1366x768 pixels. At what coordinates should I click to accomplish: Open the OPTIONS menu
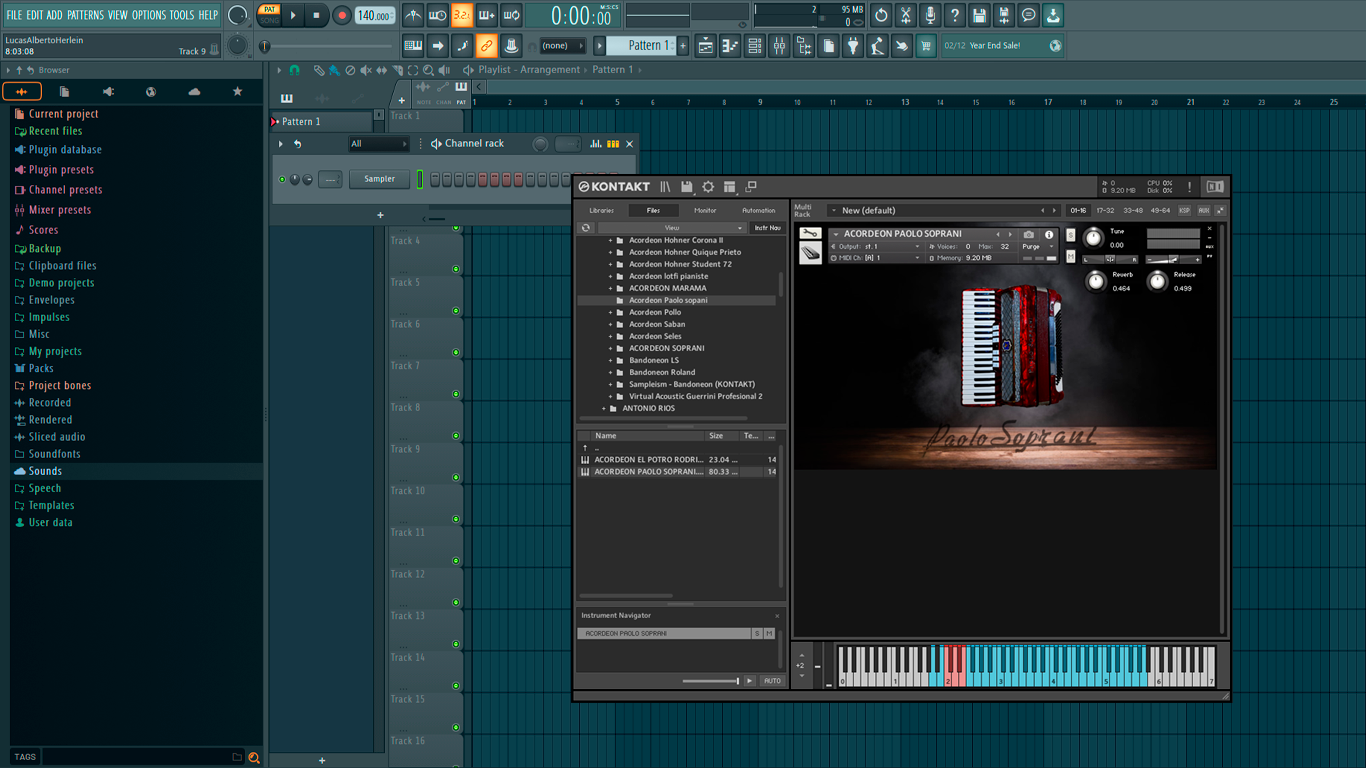(149, 15)
